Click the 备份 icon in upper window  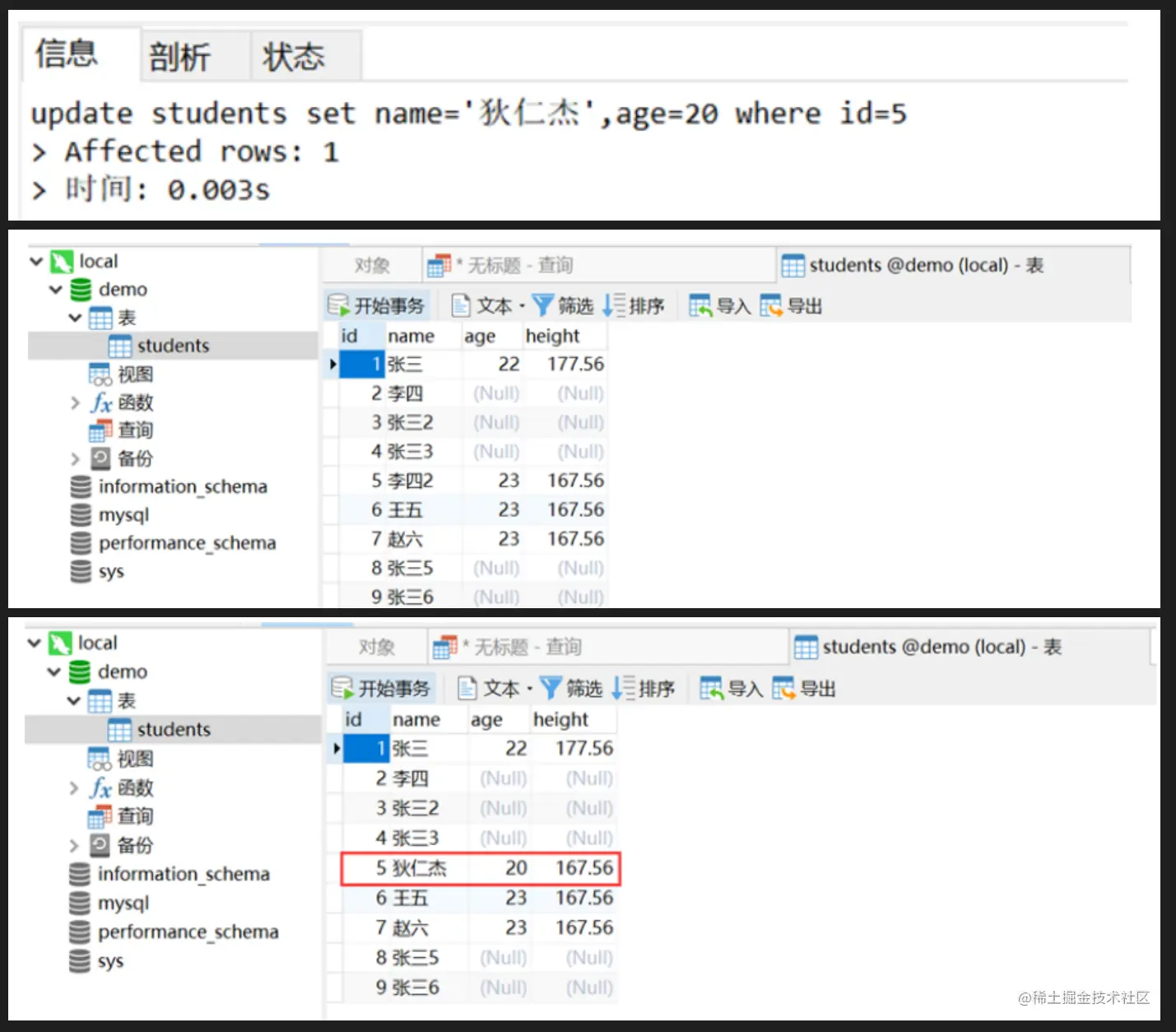(x=100, y=458)
